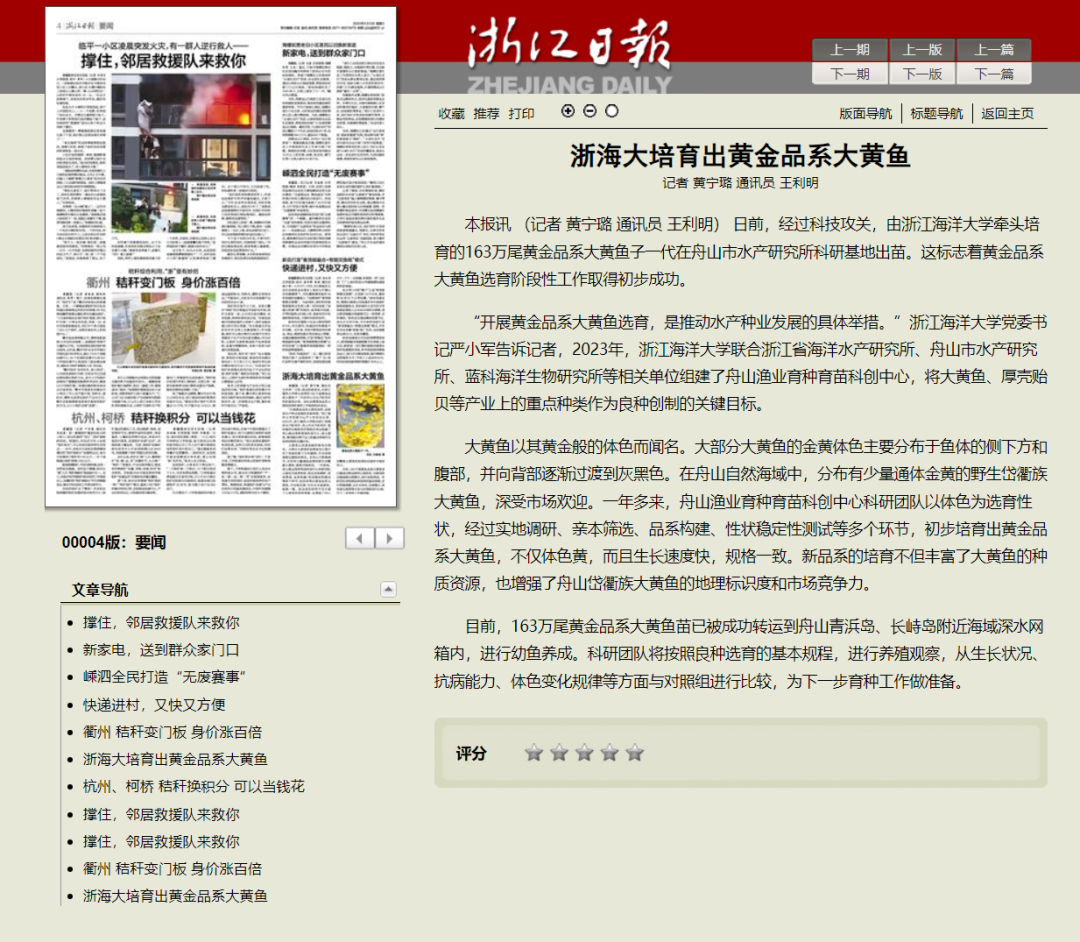
Task: Click byline 记者 黄宁璐 通讯员 王利明
Action: [x=740, y=182]
